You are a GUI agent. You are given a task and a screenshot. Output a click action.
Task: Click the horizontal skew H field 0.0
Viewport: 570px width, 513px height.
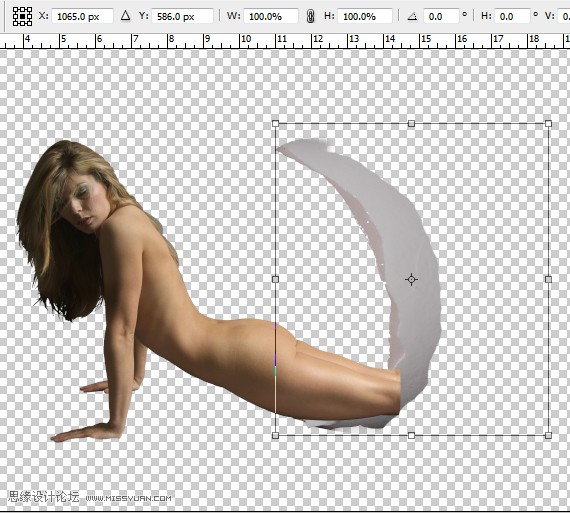tap(512, 16)
